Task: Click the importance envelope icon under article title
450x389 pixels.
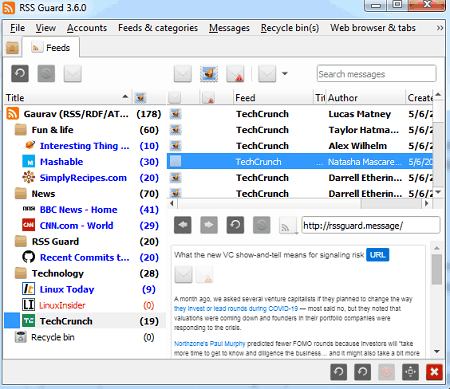Action: point(204,275)
